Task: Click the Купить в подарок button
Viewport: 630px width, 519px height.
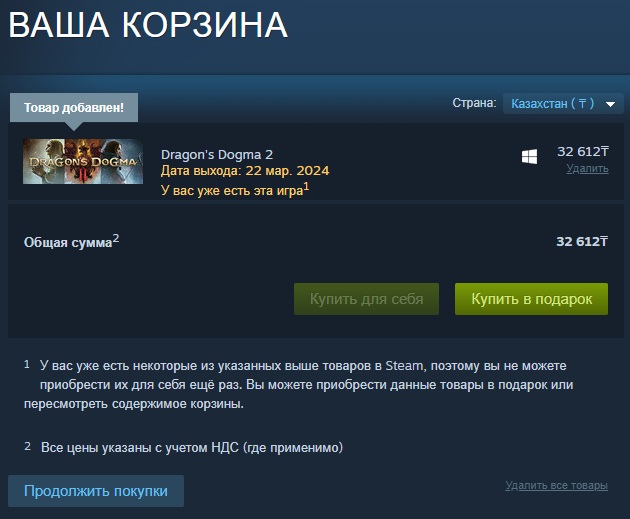Action: point(531,299)
